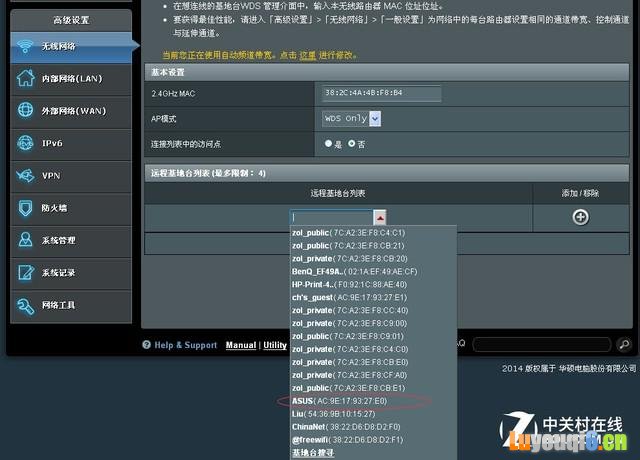This screenshot has width=640, height=460.
Task: Select zol_private (7C:A2:3E:F8:CB:E0) entry
Action: click(350, 362)
